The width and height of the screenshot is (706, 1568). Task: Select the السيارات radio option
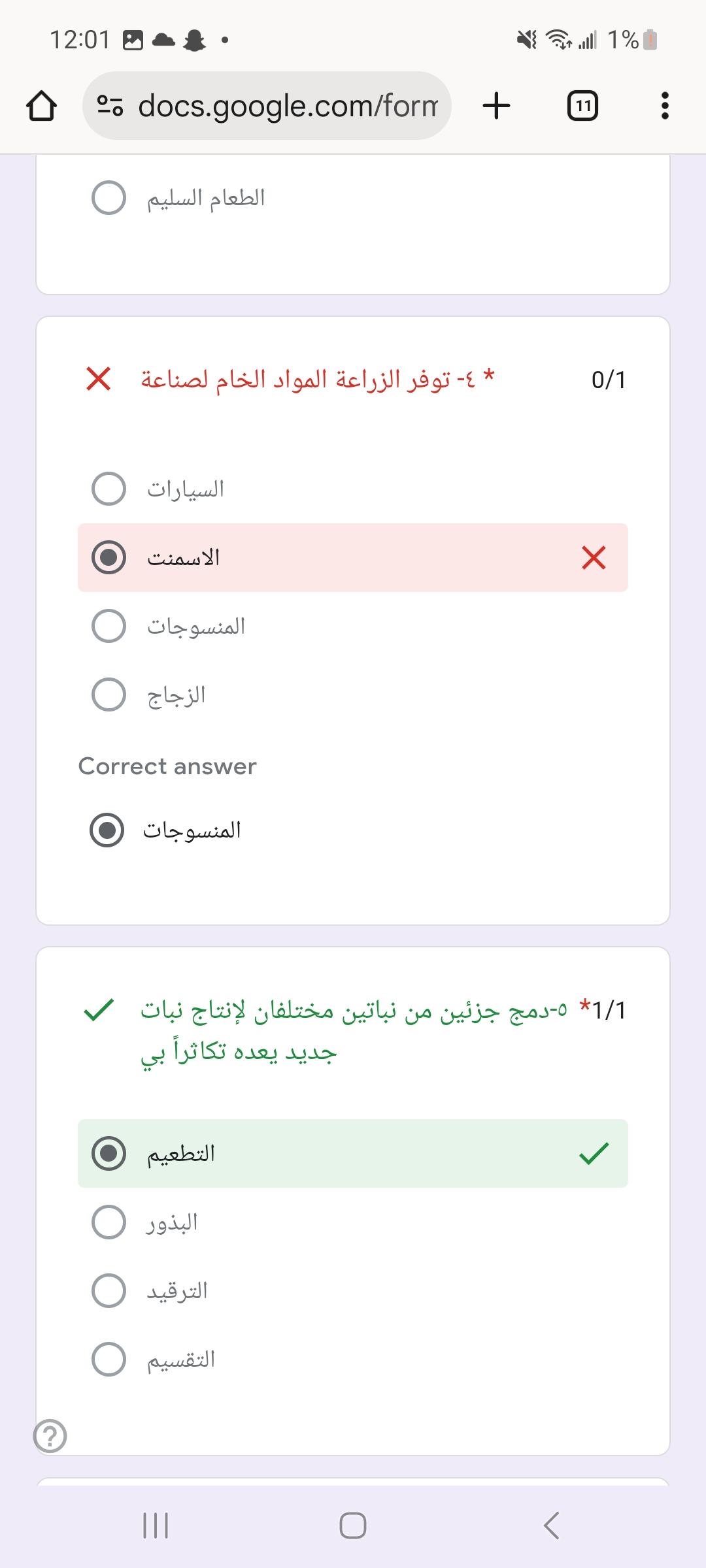(x=109, y=489)
